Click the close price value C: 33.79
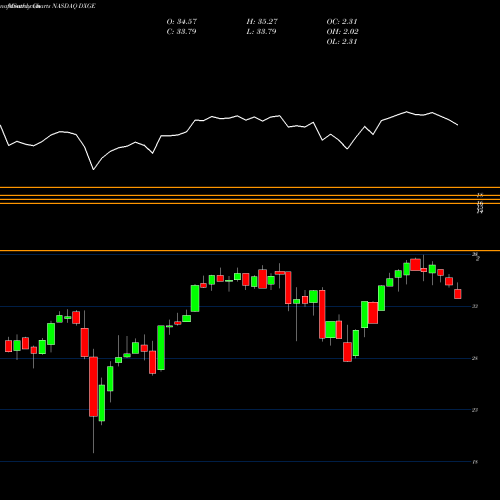This screenshot has width=500, height=500. click(x=181, y=32)
